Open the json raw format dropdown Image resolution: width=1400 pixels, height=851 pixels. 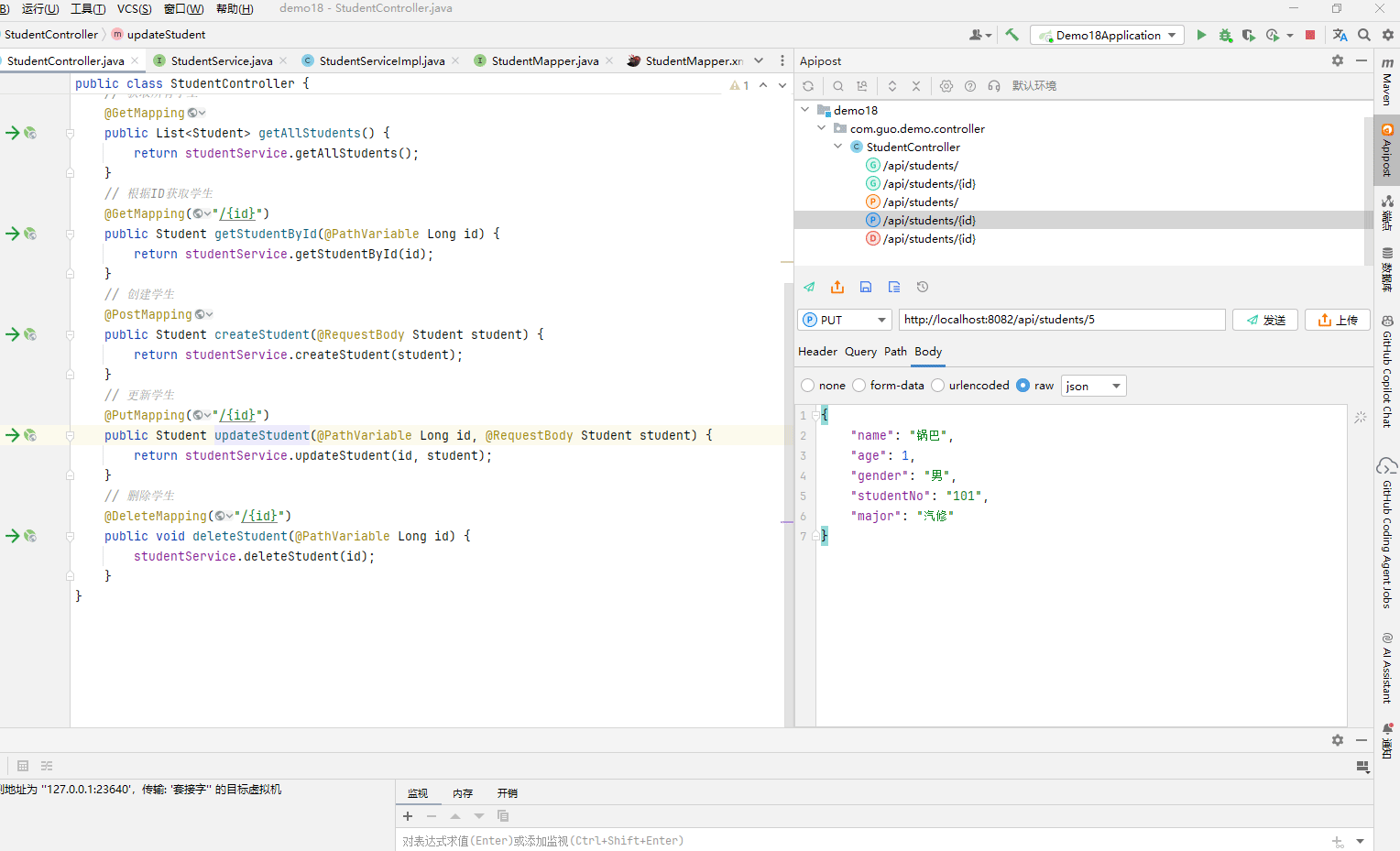1093,386
